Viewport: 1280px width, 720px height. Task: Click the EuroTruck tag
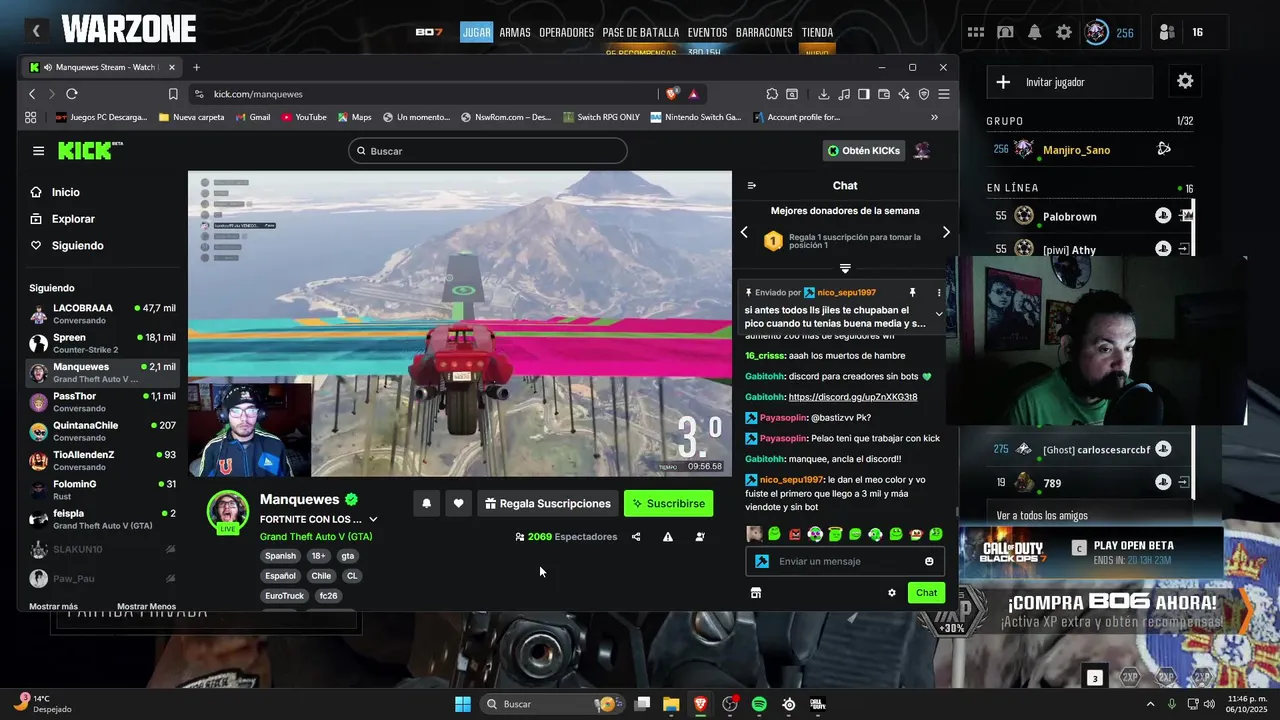284,596
